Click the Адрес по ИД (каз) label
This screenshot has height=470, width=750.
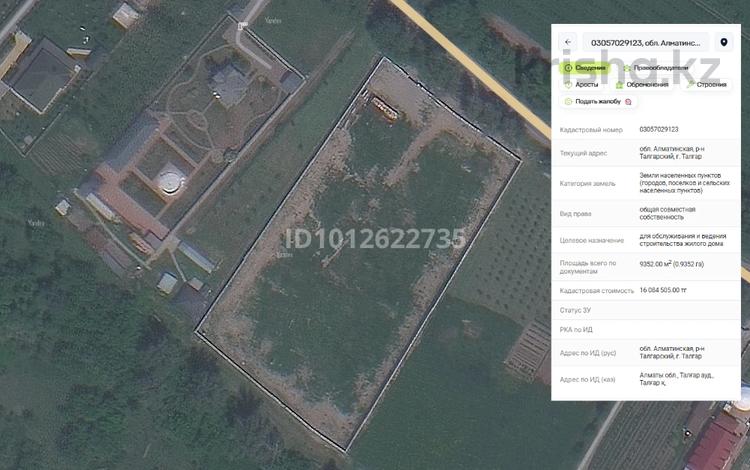[x=587, y=380]
